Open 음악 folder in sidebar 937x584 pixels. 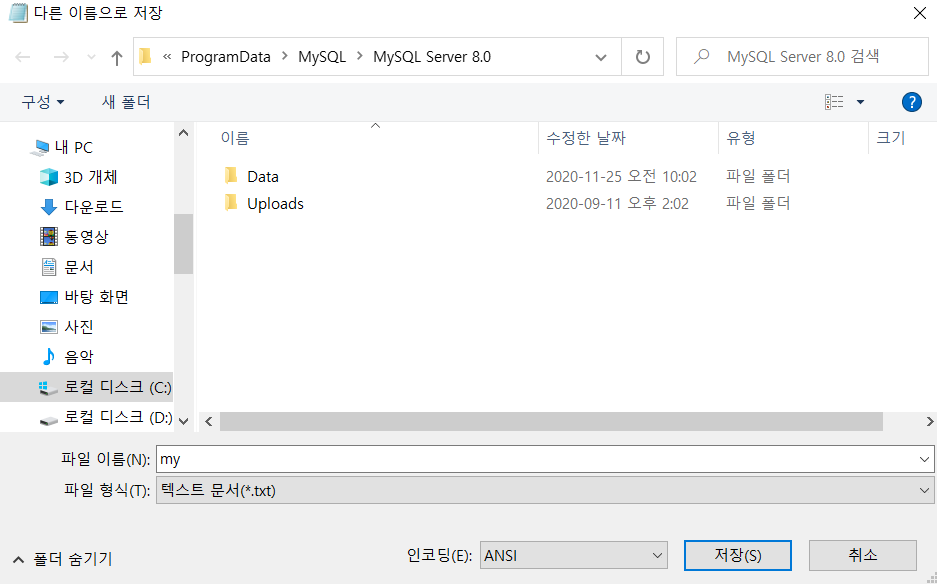point(67,357)
